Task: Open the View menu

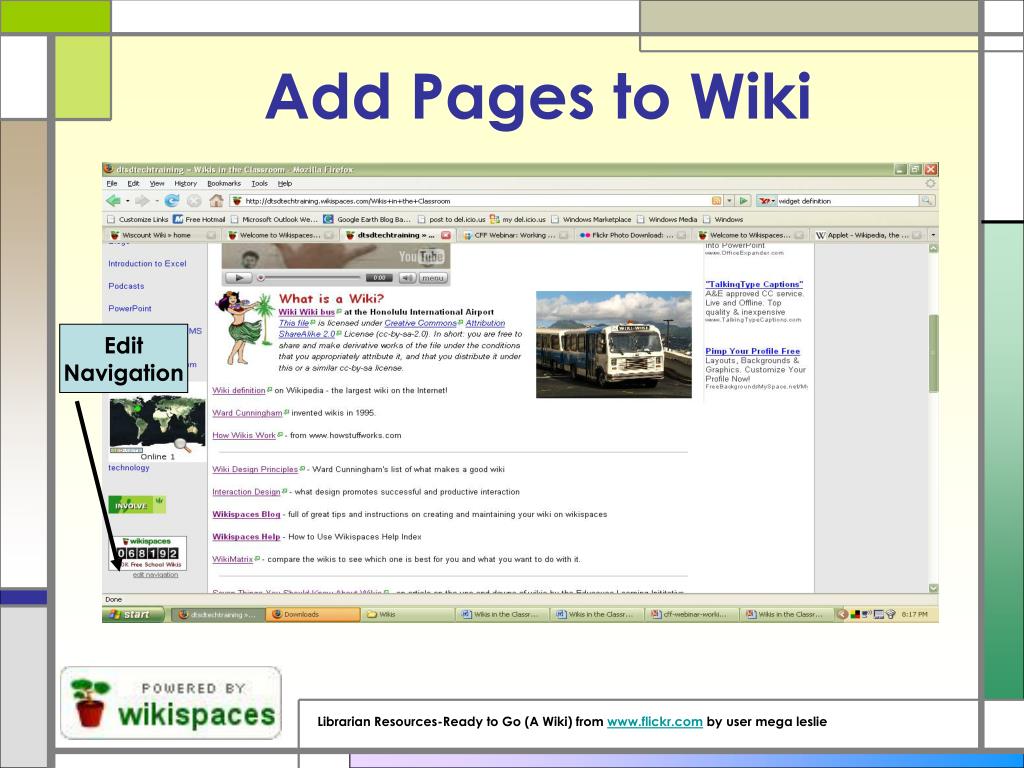Action: coord(157,184)
